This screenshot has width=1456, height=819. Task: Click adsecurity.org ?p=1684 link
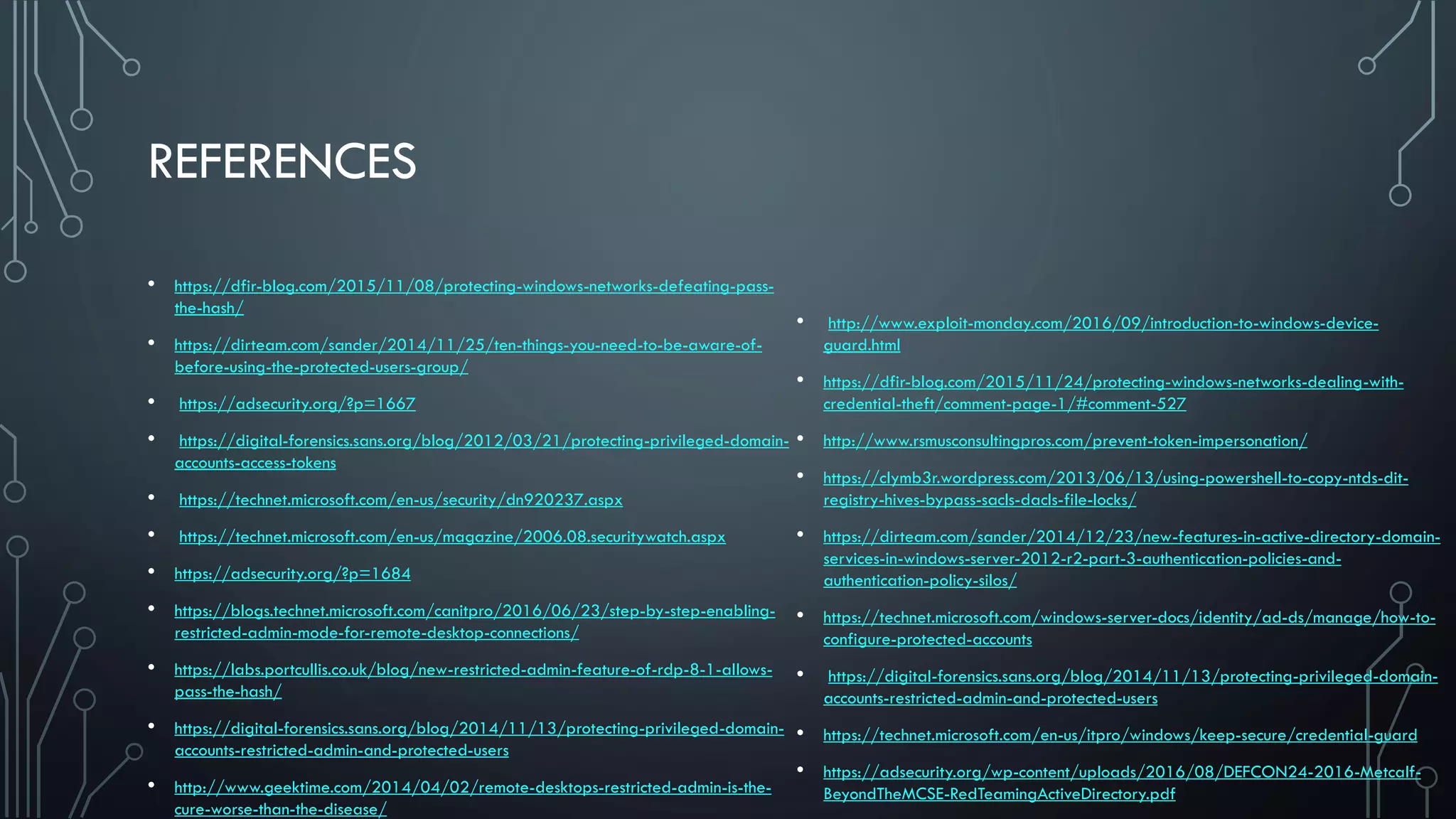point(292,574)
